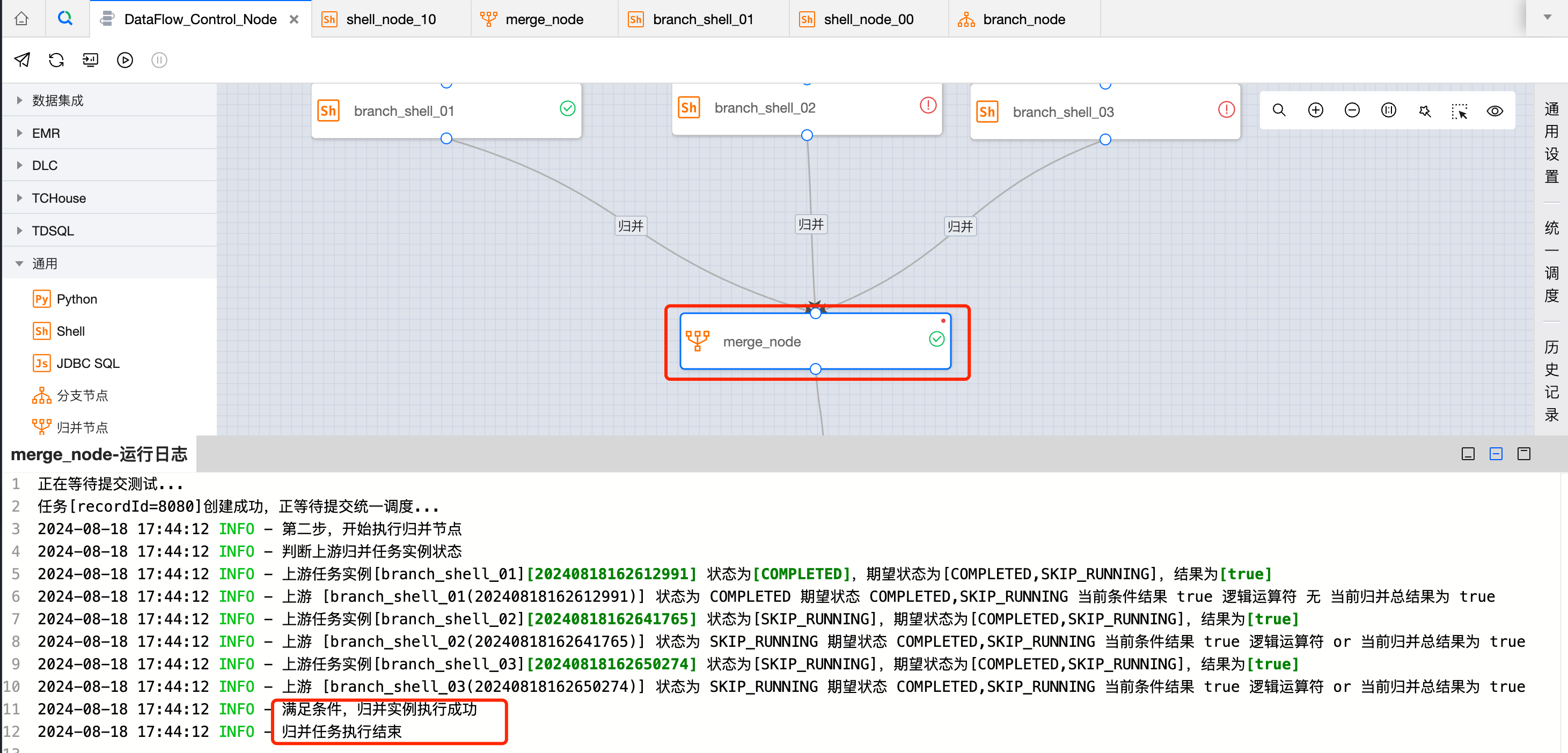Click the canvas search magnifier icon
Screen dimensions: 1568x753
pyautogui.click(x=1279, y=110)
